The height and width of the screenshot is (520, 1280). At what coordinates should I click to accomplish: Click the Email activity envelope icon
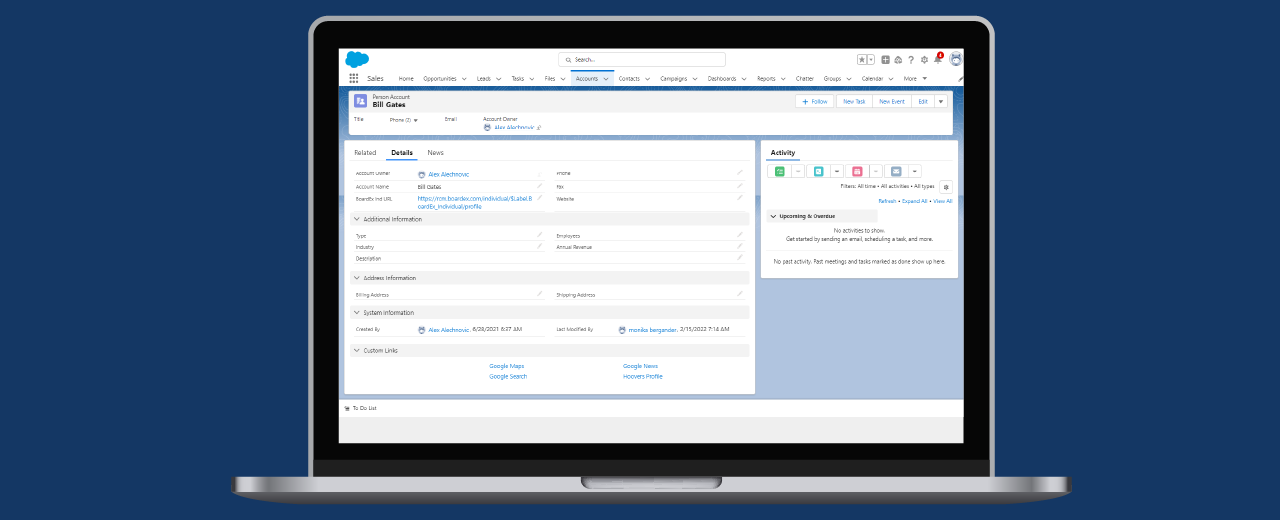pyautogui.click(x=896, y=171)
